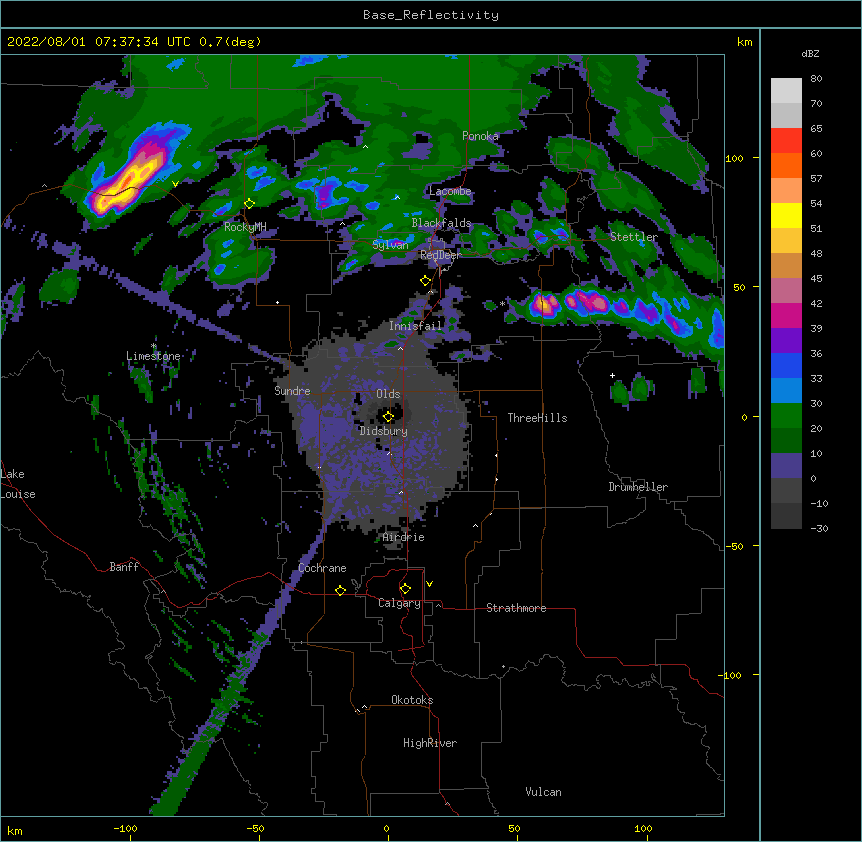Click the yellow marker below Cochrane
The width and height of the screenshot is (862, 842).
click(x=340, y=590)
